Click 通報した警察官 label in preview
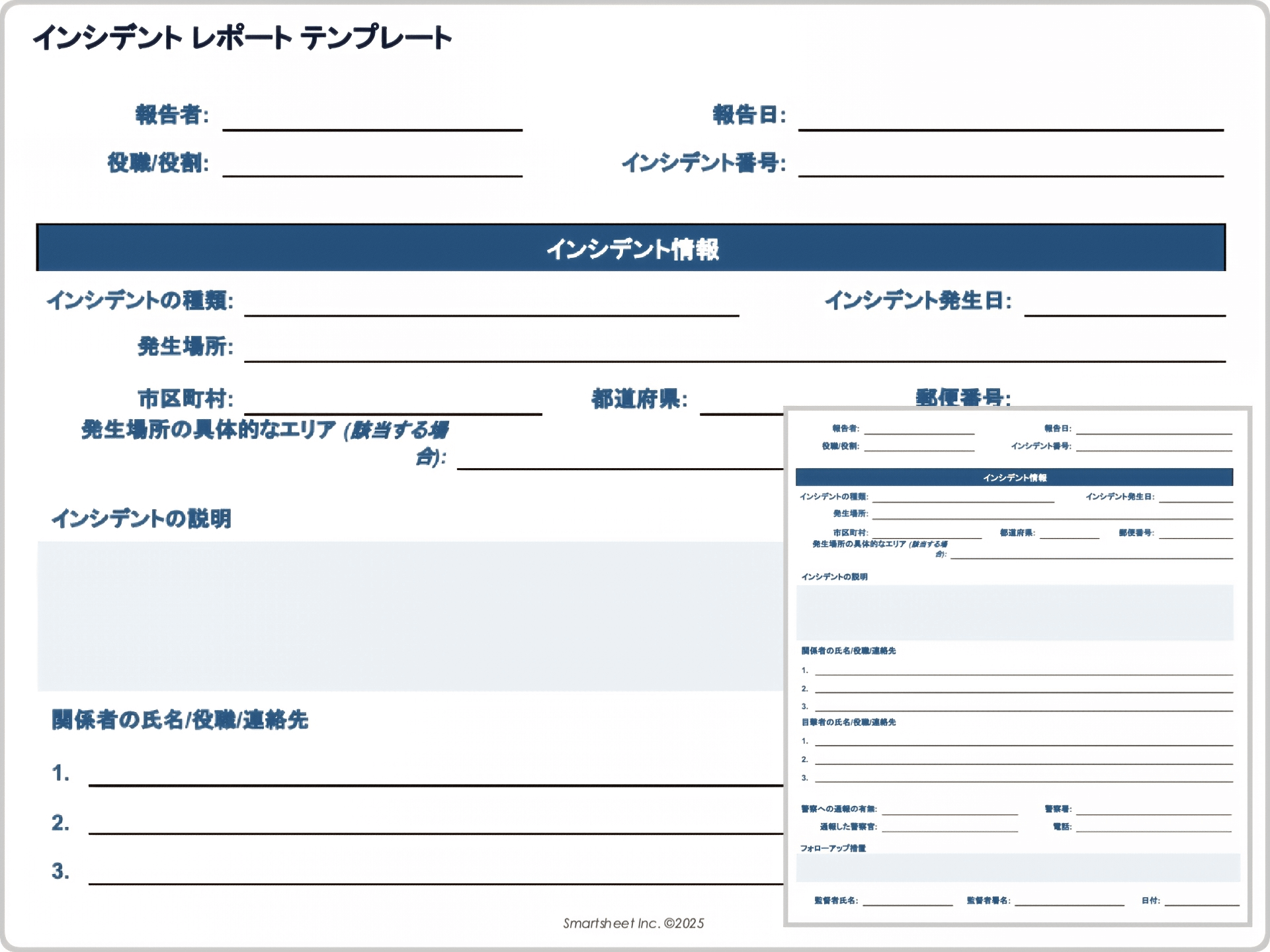This screenshot has width=1270, height=952. pos(849,827)
